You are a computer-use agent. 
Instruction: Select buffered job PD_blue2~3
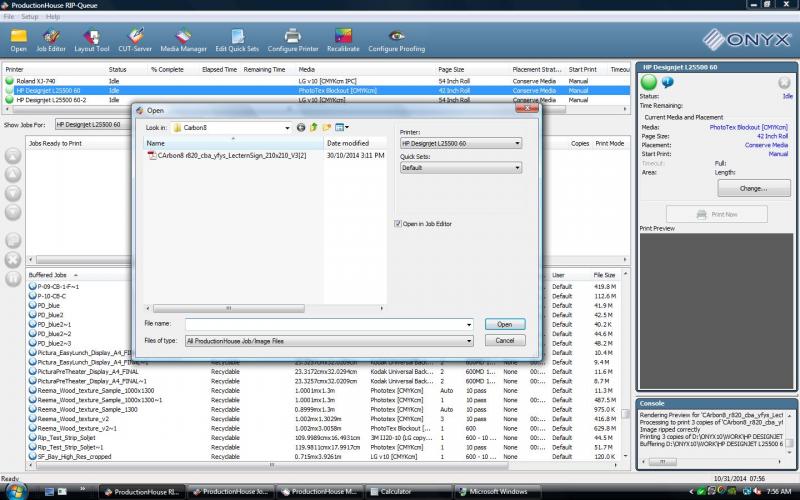click(54, 343)
